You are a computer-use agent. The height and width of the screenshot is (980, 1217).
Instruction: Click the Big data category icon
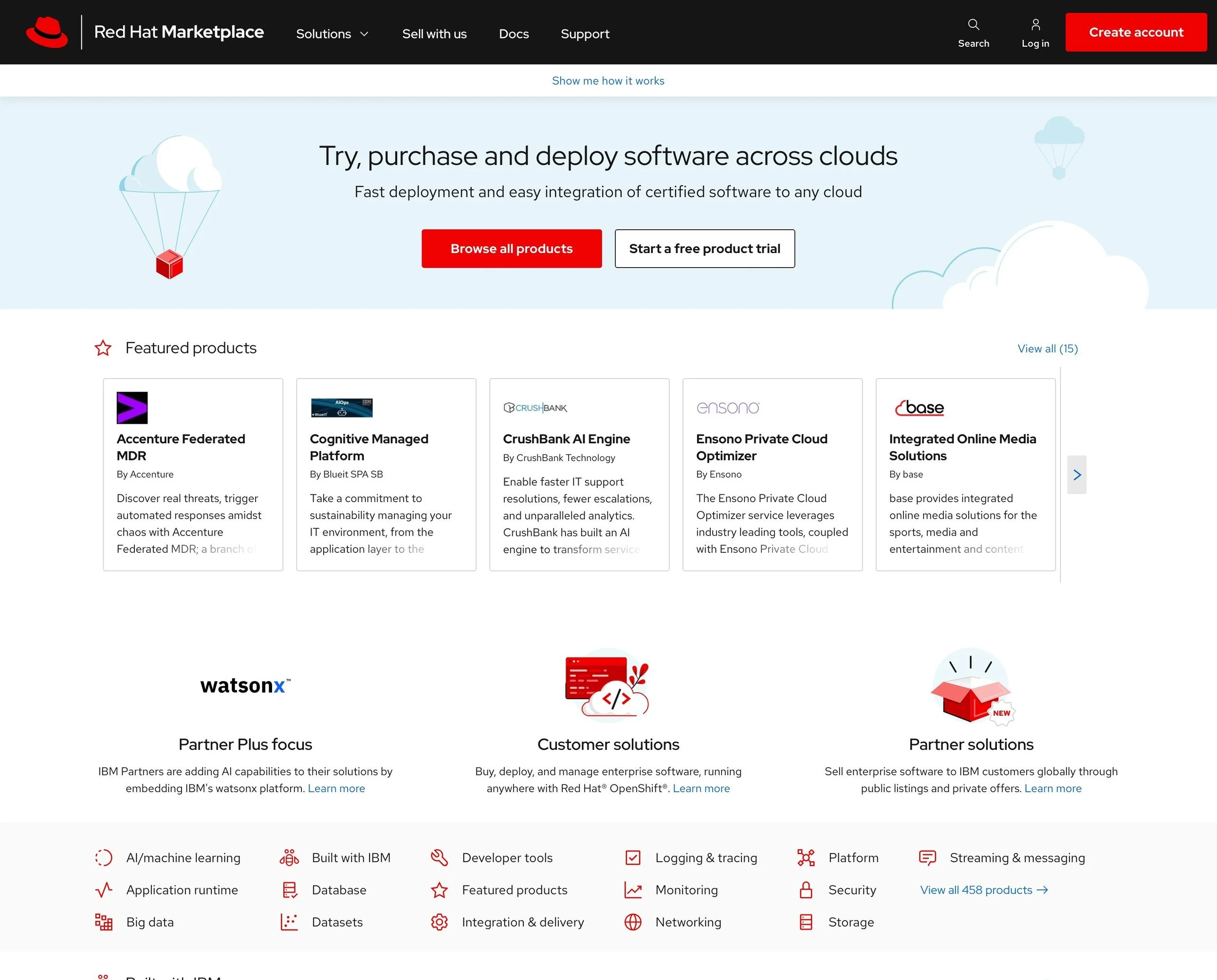104,922
